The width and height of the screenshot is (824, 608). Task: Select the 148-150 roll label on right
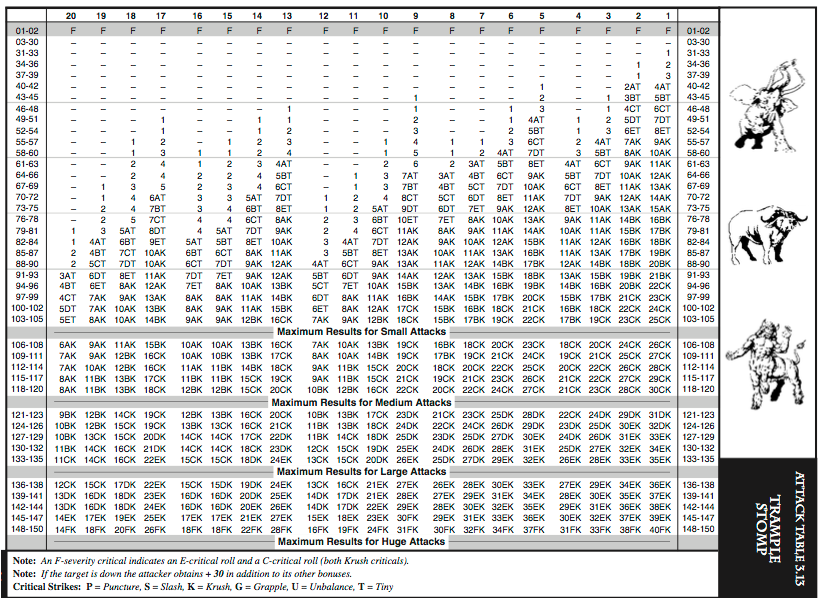point(698,529)
